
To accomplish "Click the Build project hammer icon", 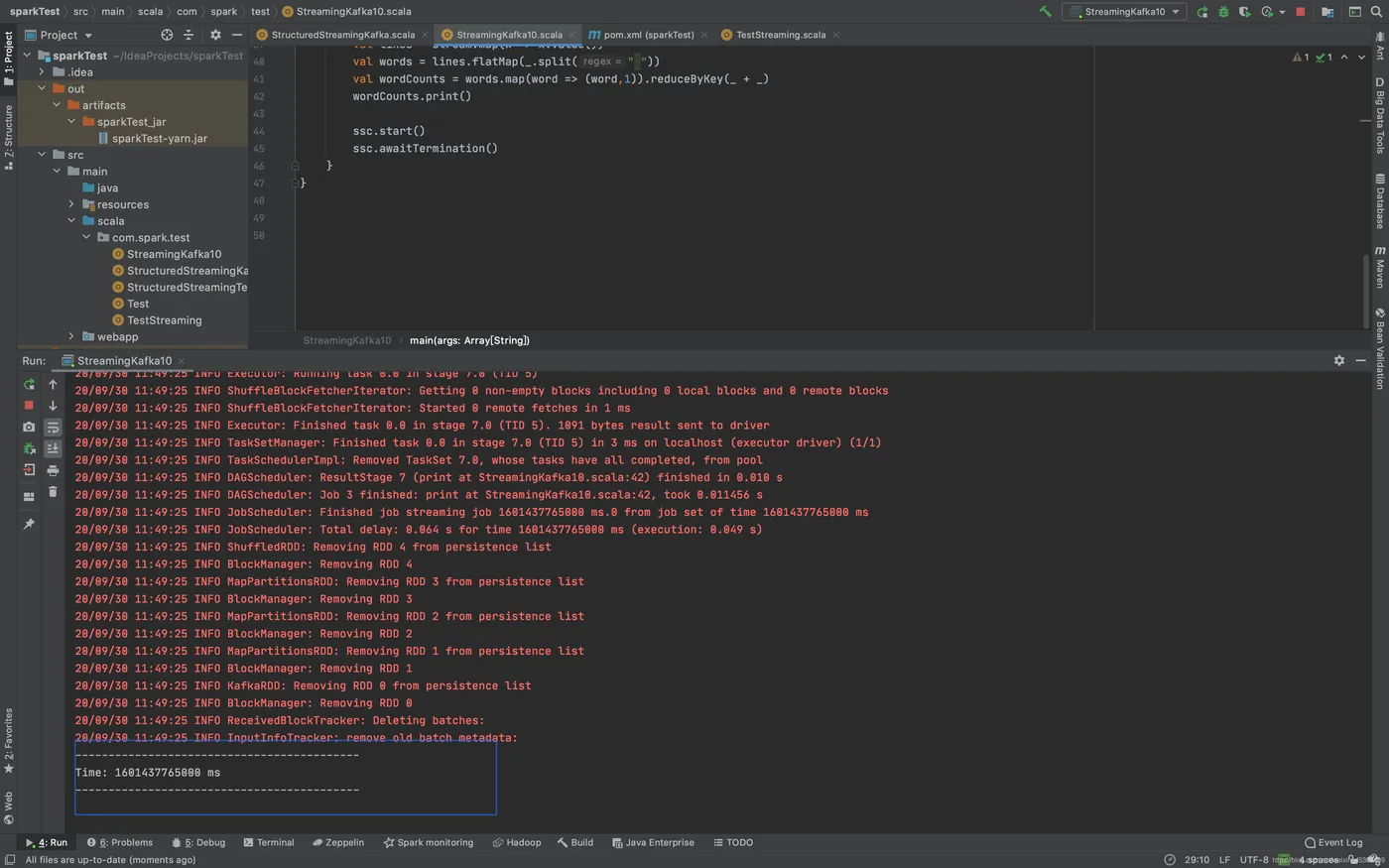I will tap(1045, 12).
